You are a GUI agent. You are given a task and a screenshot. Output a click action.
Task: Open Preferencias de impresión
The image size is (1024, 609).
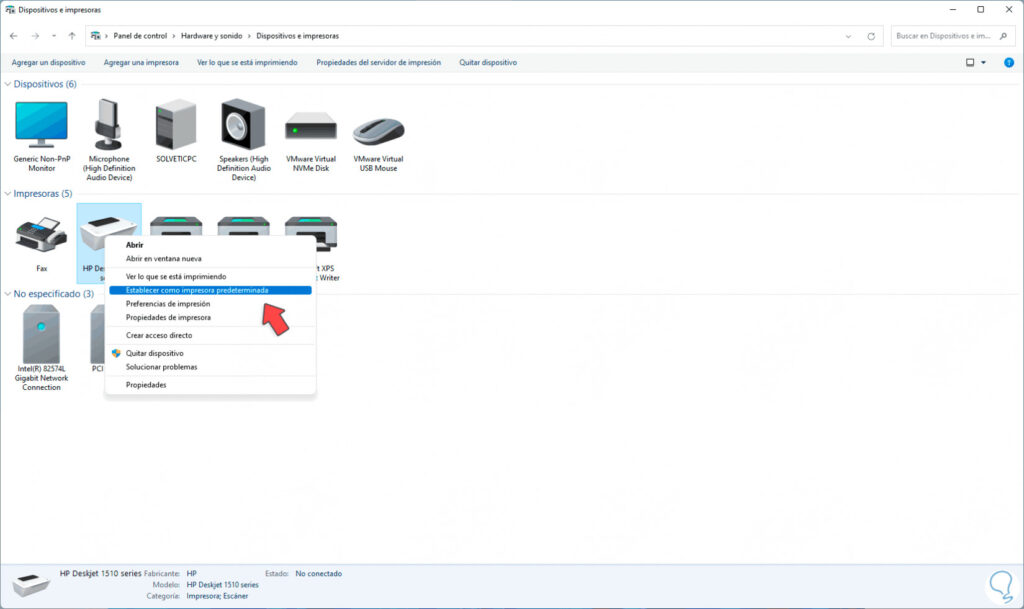click(x=210, y=304)
